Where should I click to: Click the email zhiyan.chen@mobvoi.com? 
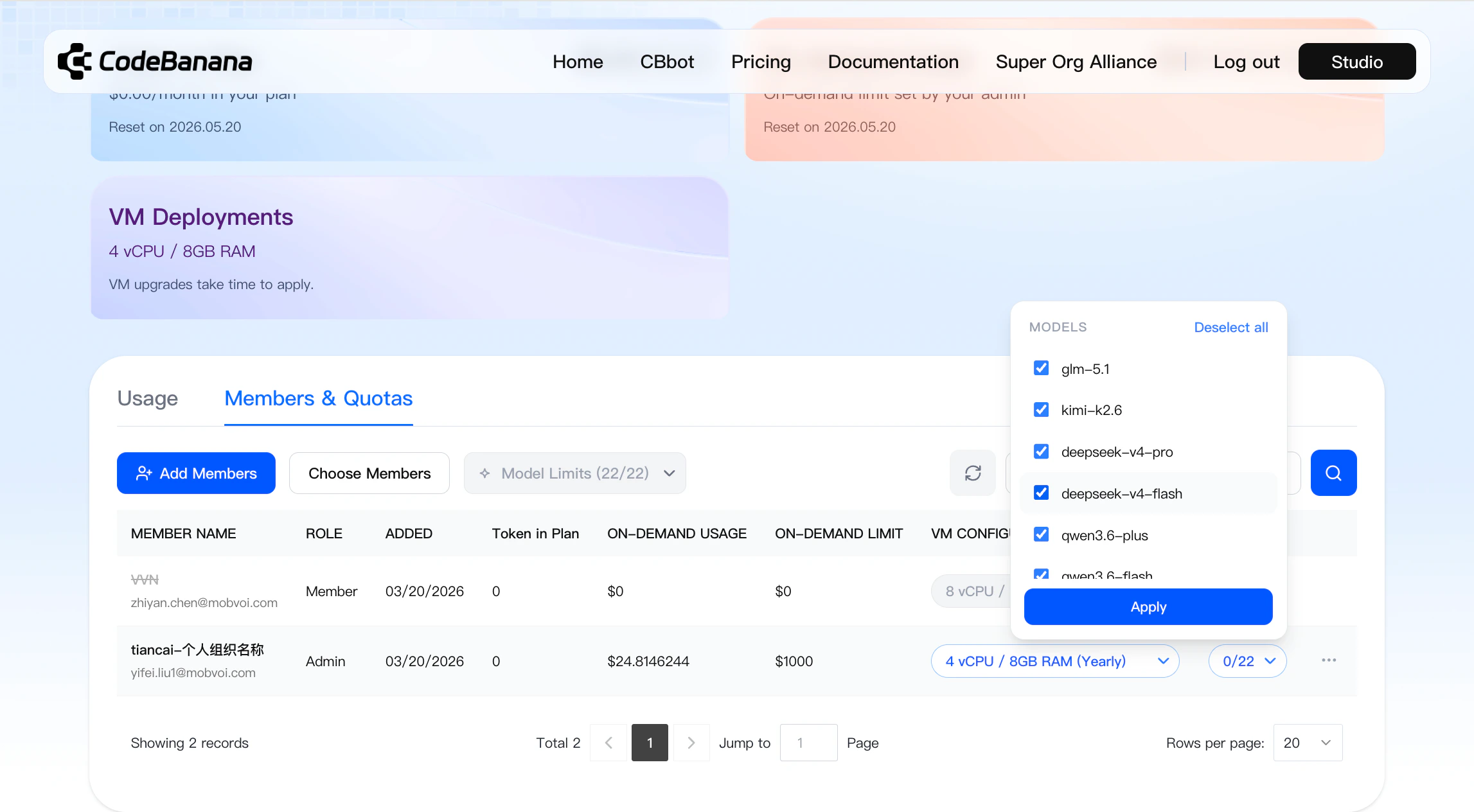coord(204,603)
